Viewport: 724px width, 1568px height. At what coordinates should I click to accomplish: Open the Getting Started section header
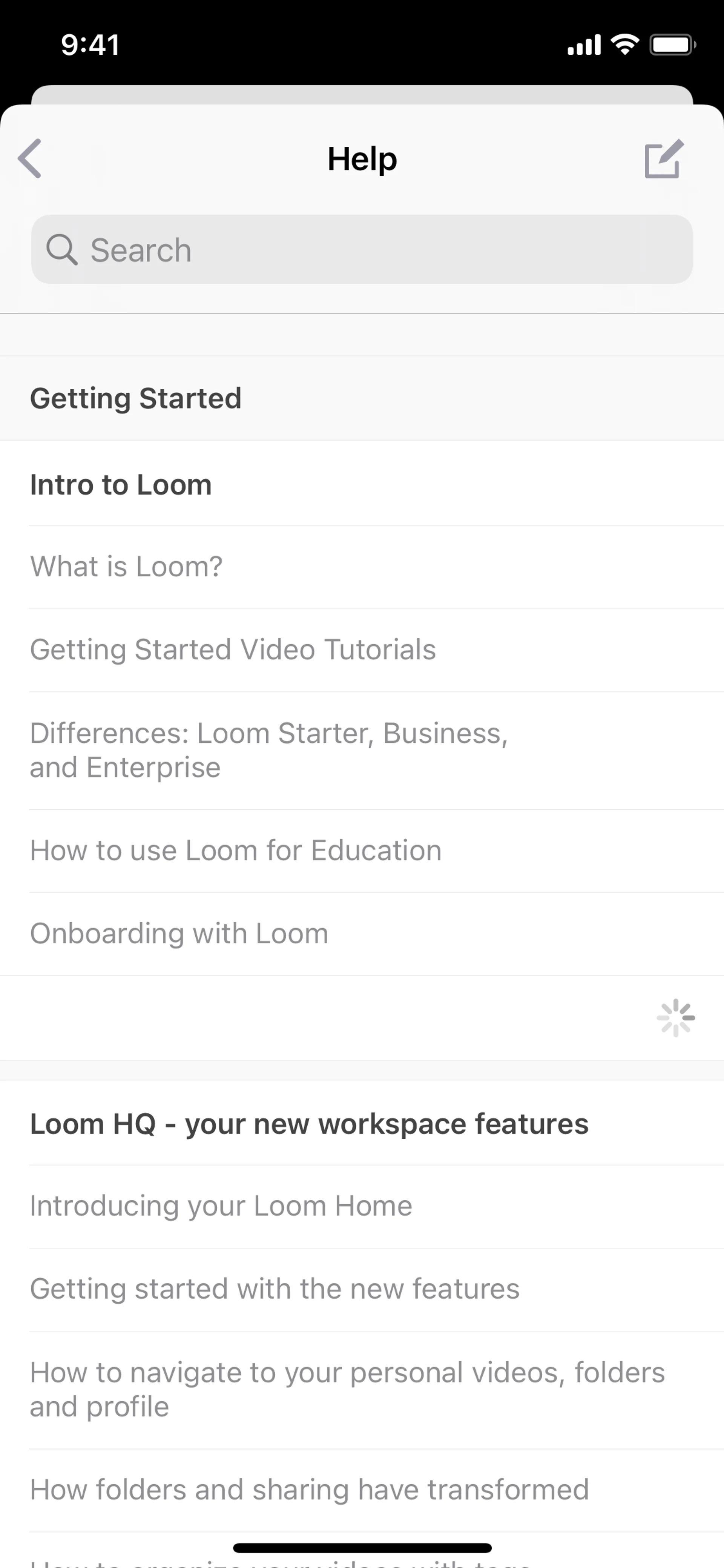(136, 399)
